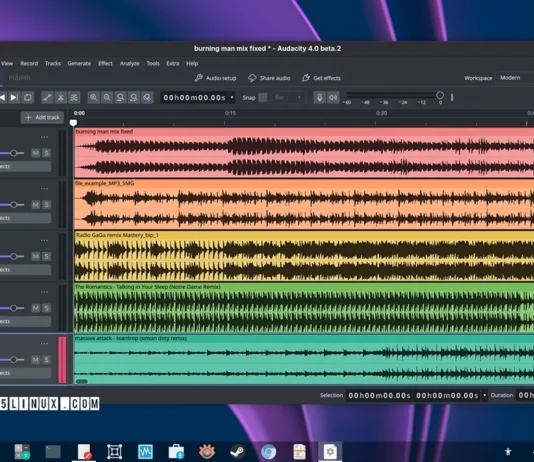
Task: Launch Steam from the taskbar
Action: 237,452
